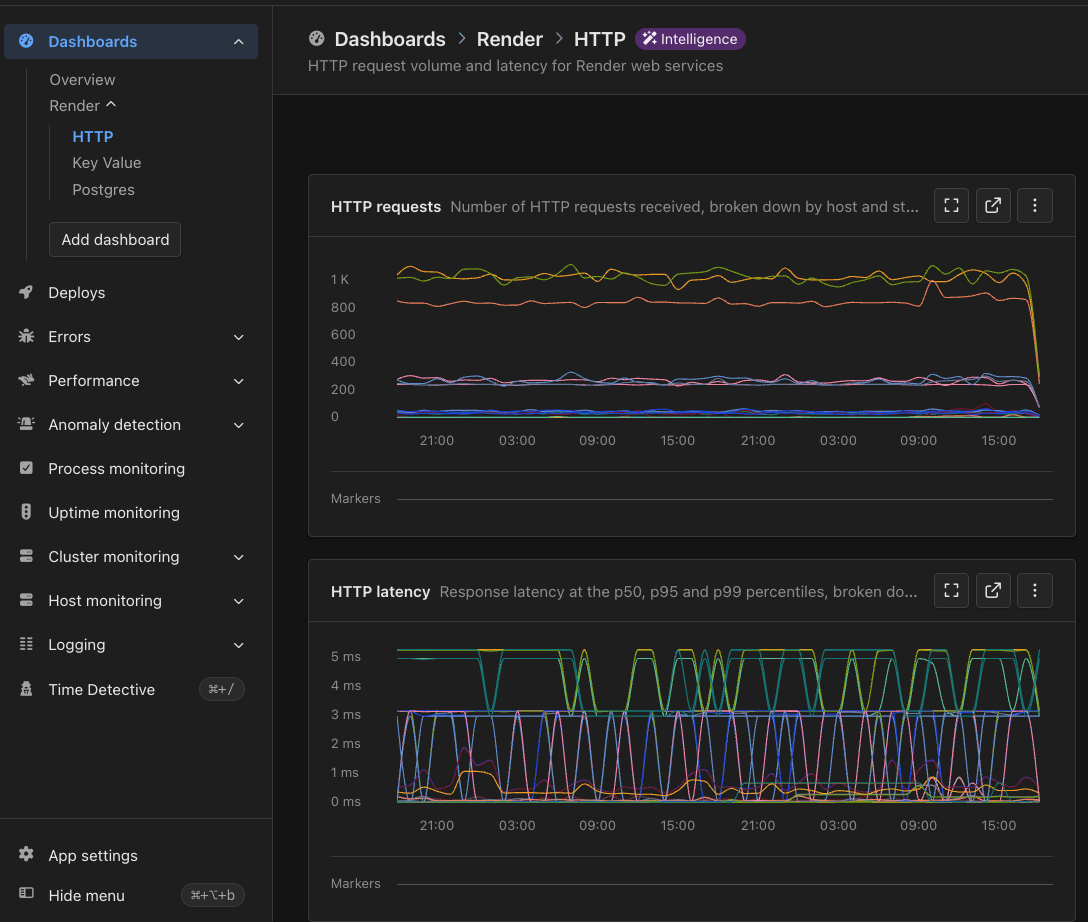Click the HTTP latency chart title
1088x922 pixels.
[380, 592]
